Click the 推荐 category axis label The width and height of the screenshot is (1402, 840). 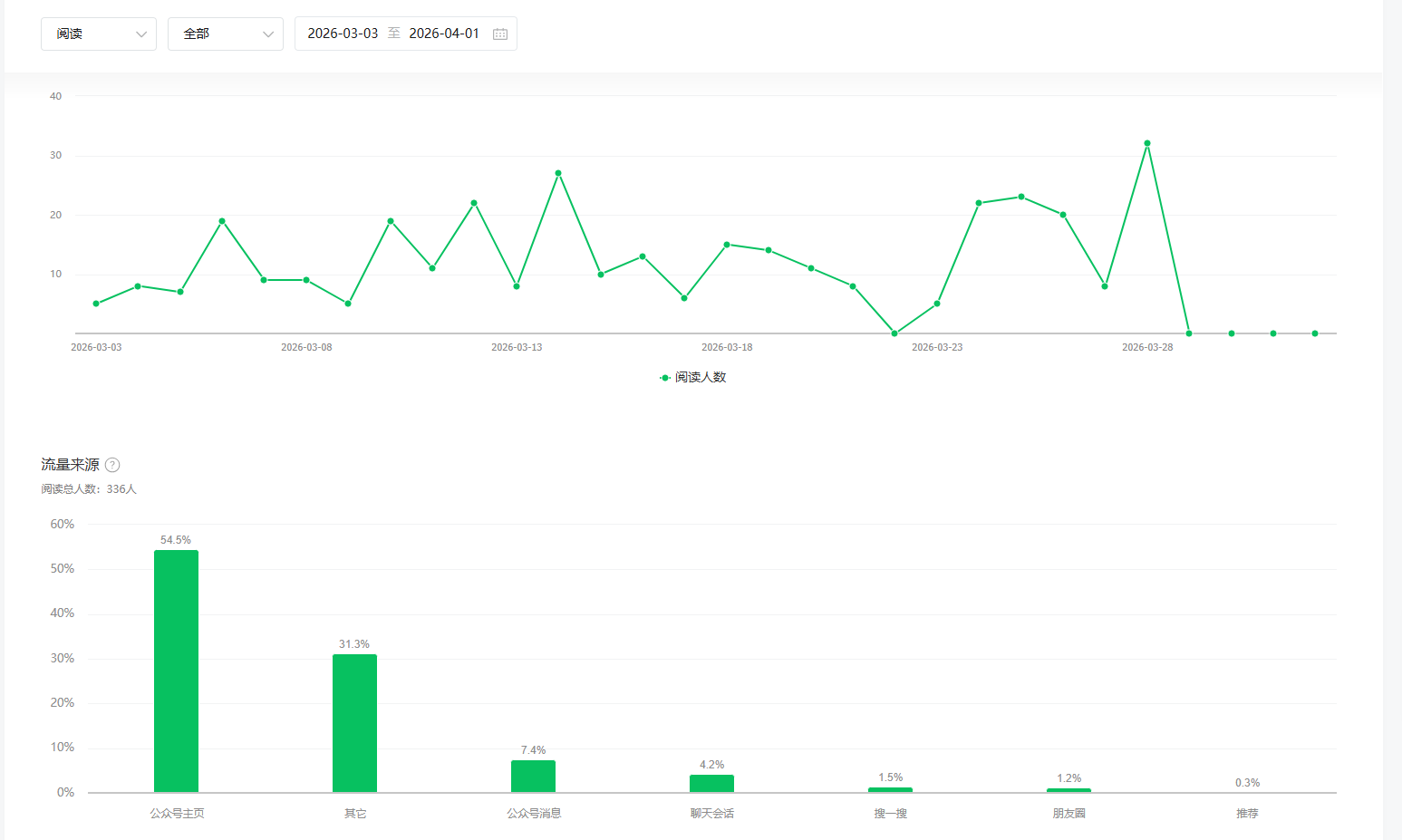pos(1247,813)
